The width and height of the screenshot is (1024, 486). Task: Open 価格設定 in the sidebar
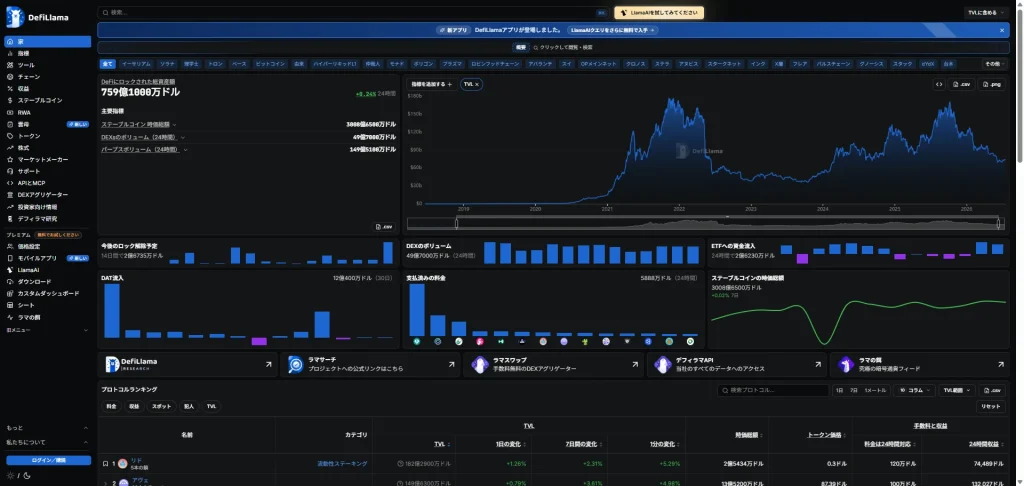click(x=48, y=246)
